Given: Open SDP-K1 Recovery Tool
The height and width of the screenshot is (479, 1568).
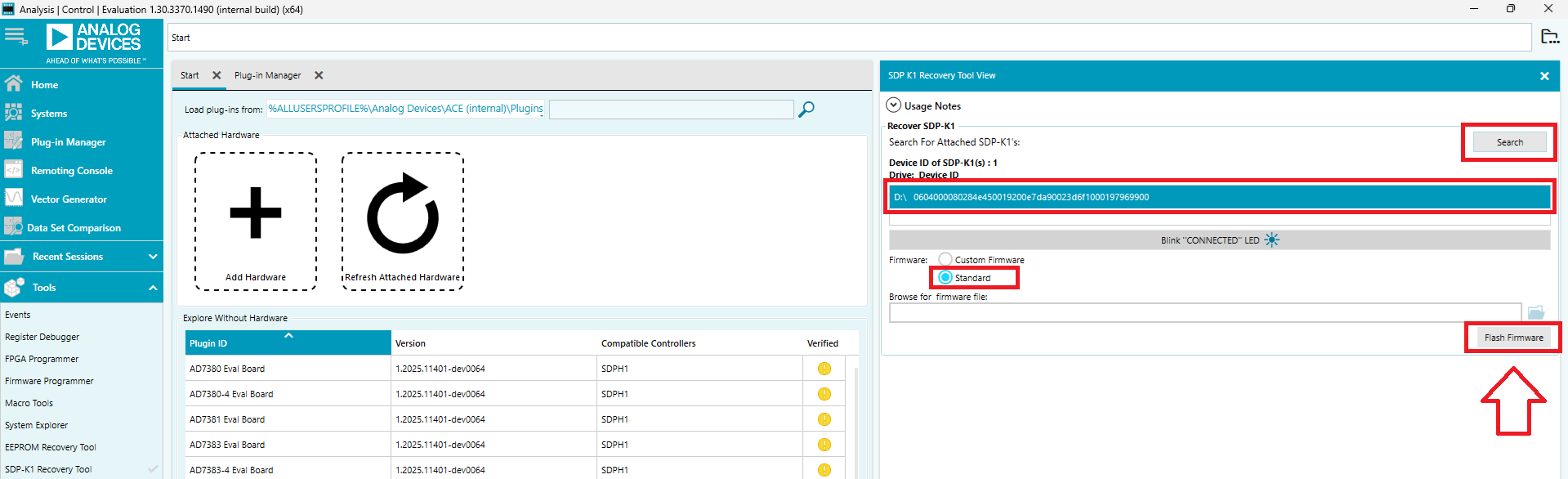Looking at the screenshot, I should tap(48, 469).
